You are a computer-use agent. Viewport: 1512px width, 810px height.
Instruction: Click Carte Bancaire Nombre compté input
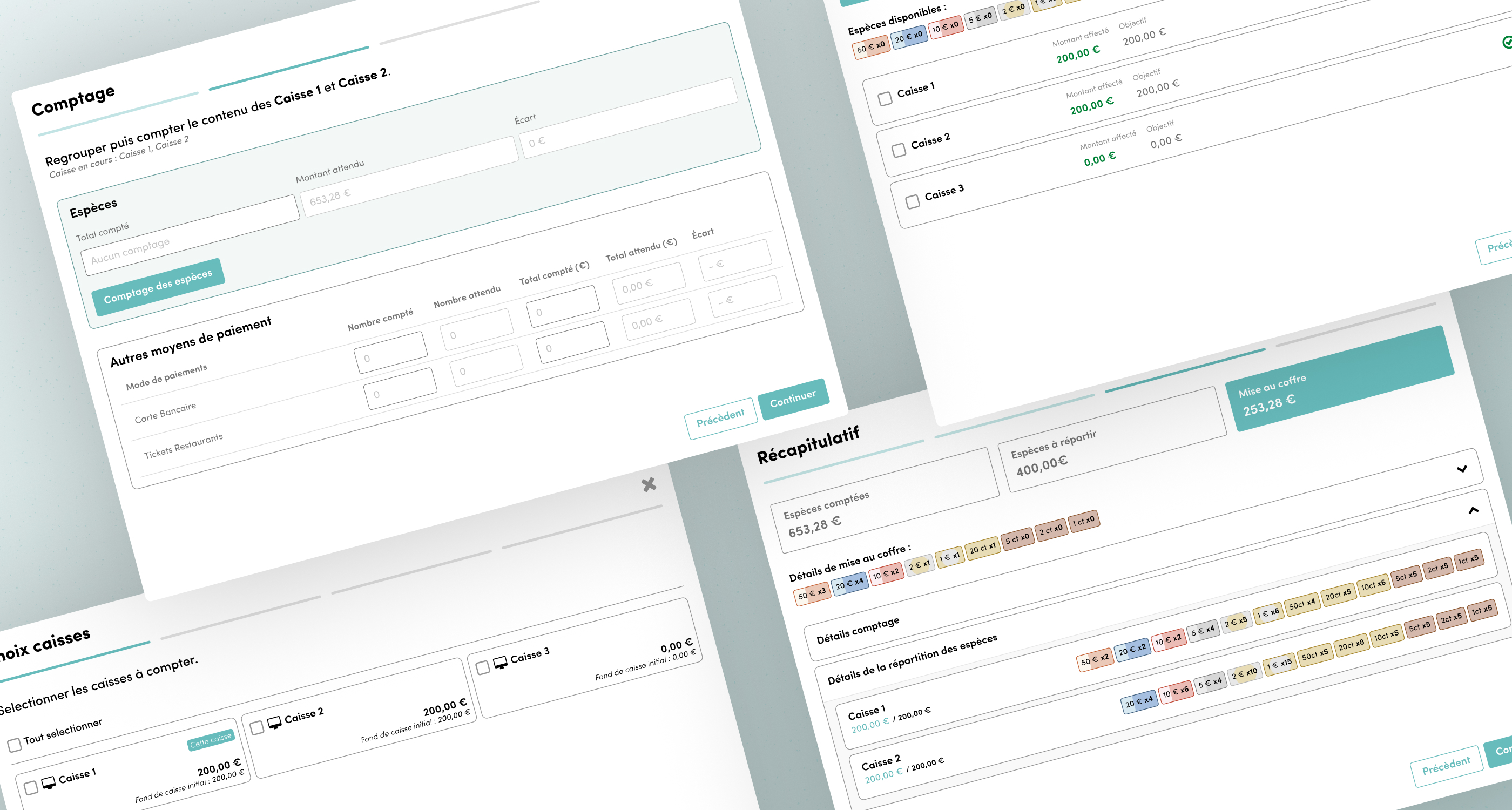[391, 352]
